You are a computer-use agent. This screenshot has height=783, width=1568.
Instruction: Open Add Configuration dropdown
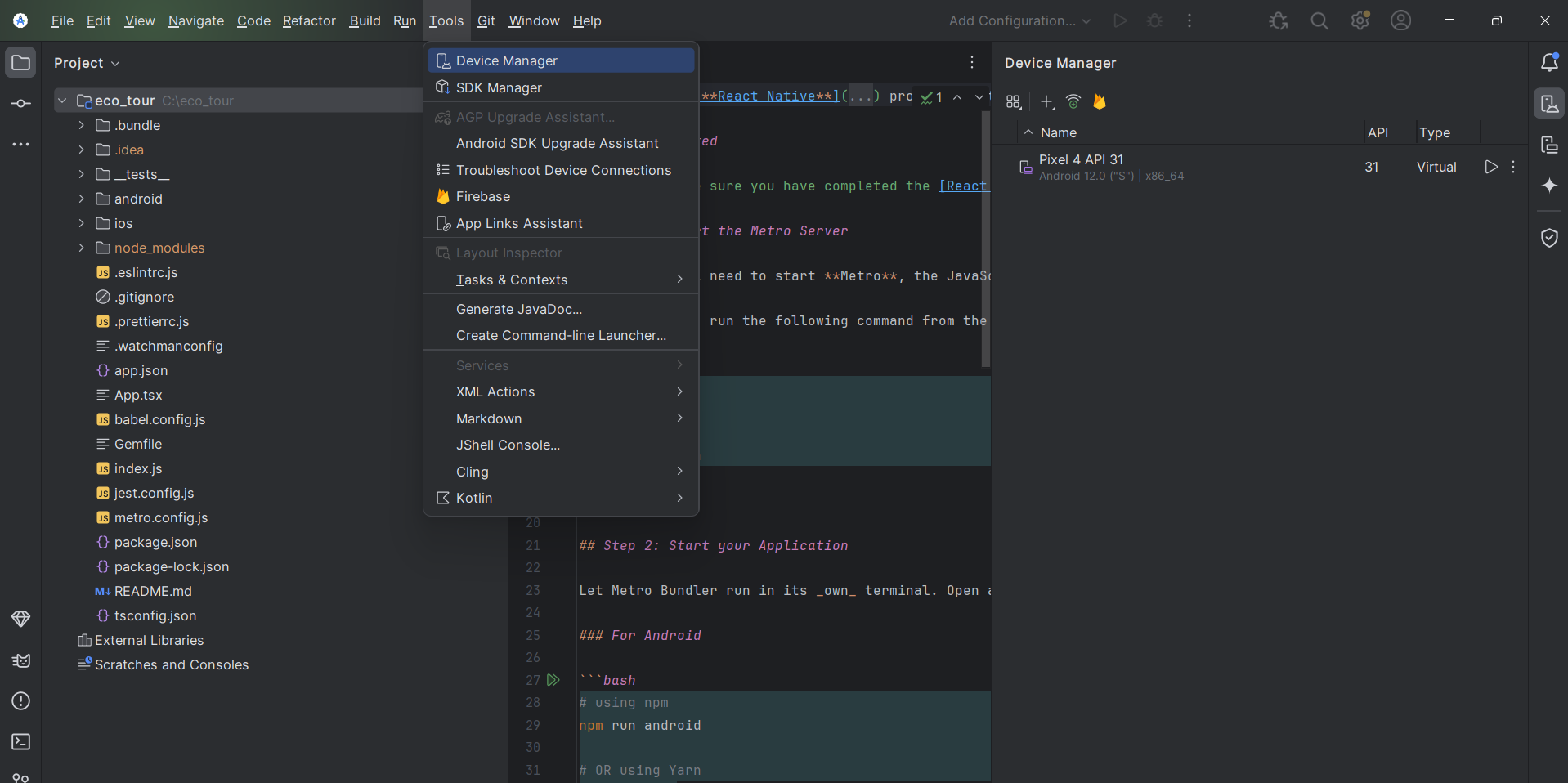point(1020,20)
